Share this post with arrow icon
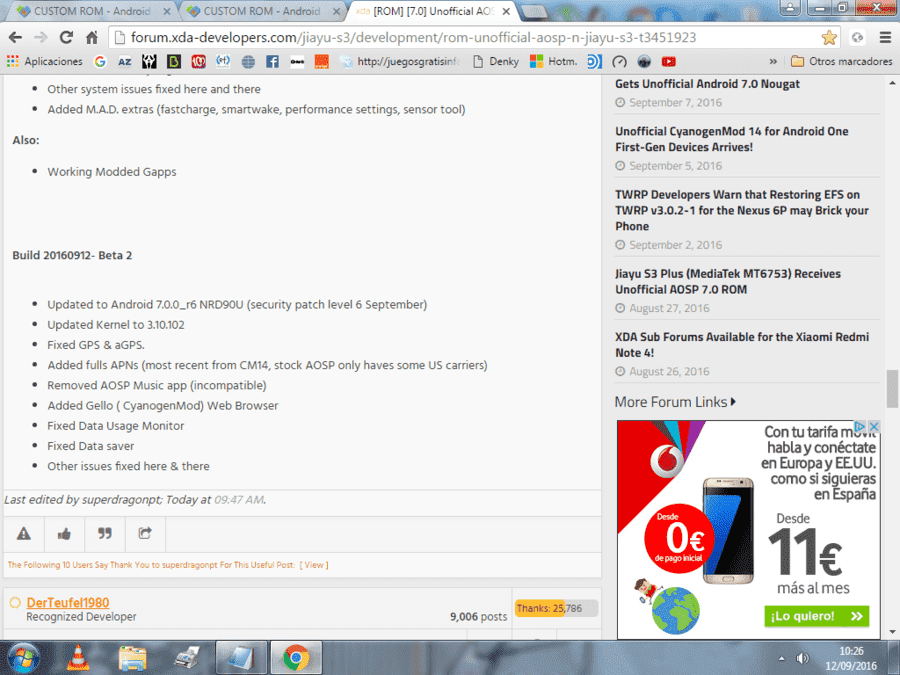The height and width of the screenshot is (675, 900). point(145,534)
